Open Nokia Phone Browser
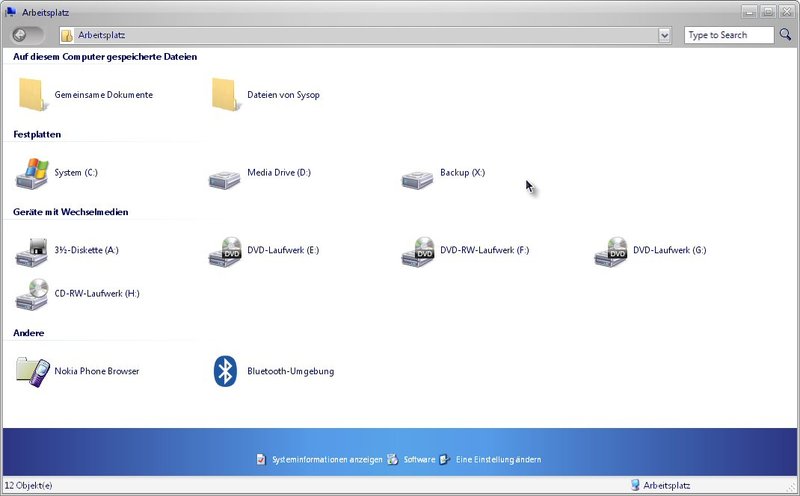 (x=32, y=371)
